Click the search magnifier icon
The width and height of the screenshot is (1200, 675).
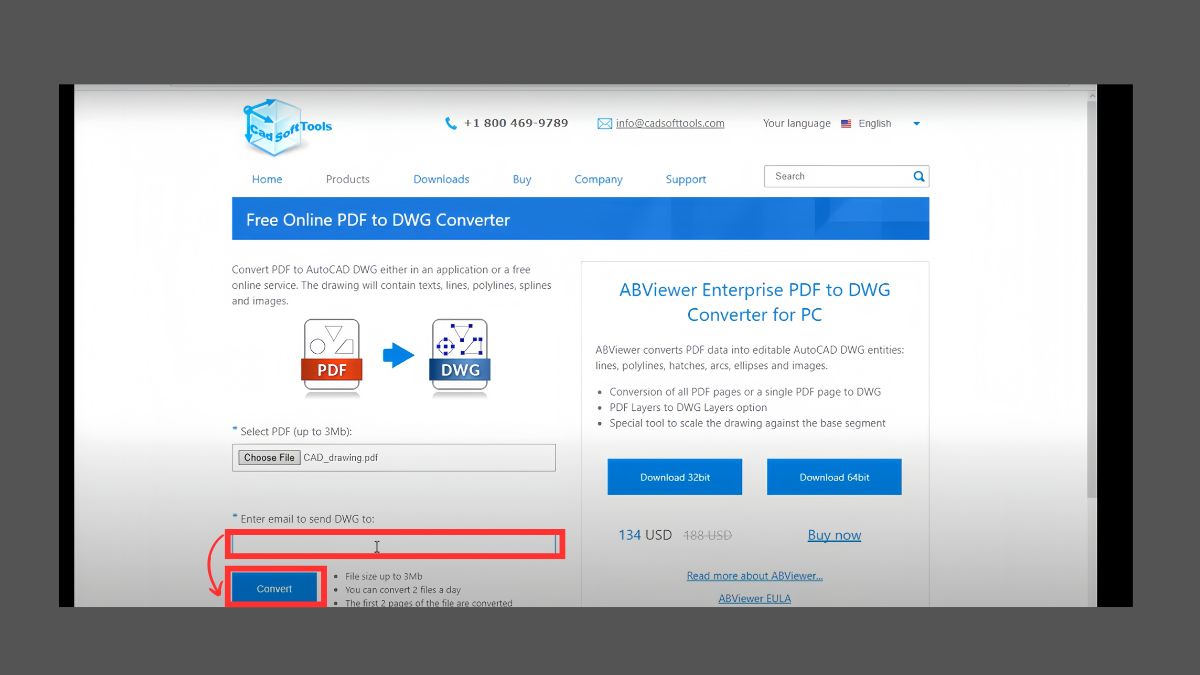[918, 176]
